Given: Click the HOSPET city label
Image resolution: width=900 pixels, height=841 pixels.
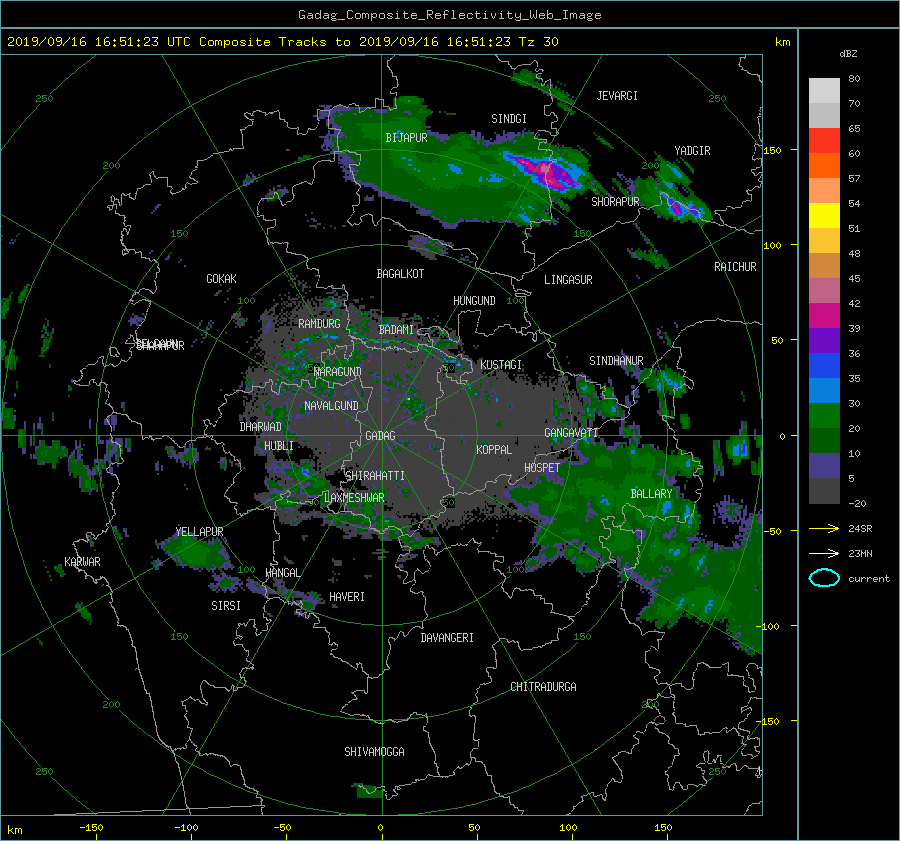Looking at the screenshot, I should click(x=542, y=468).
